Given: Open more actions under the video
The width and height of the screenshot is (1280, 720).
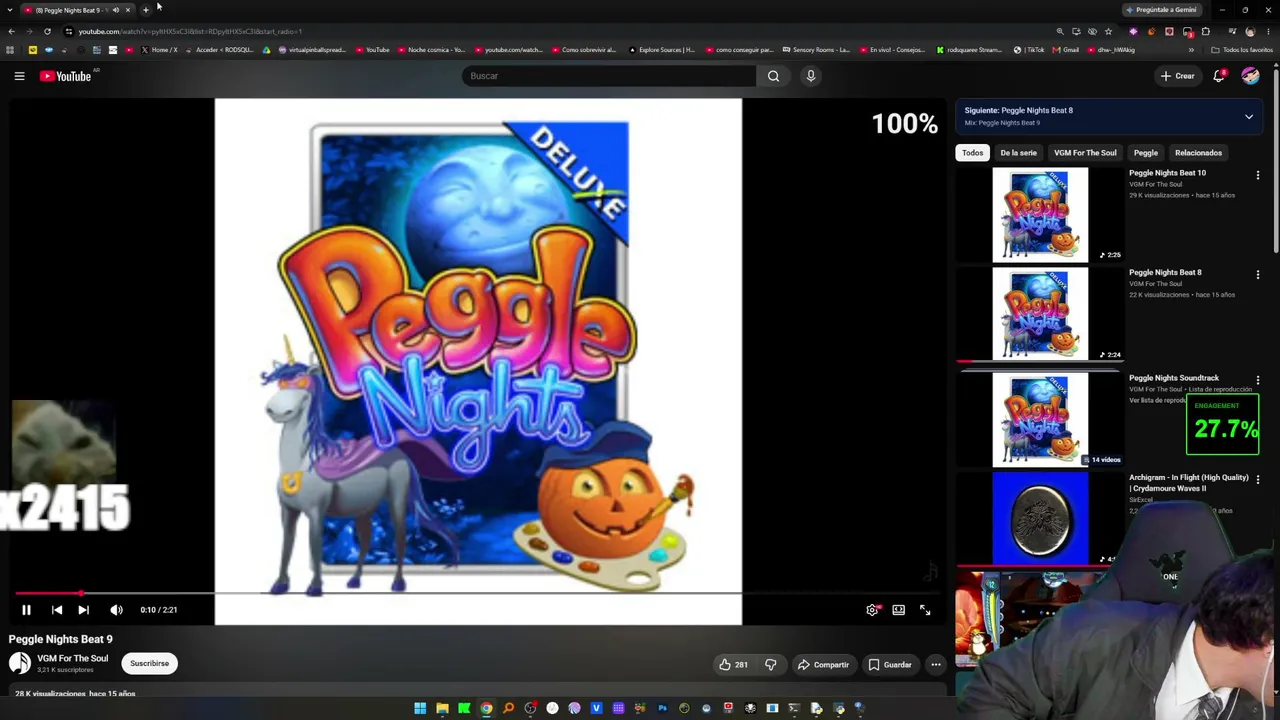Looking at the screenshot, I should click(x=936, y=664).
